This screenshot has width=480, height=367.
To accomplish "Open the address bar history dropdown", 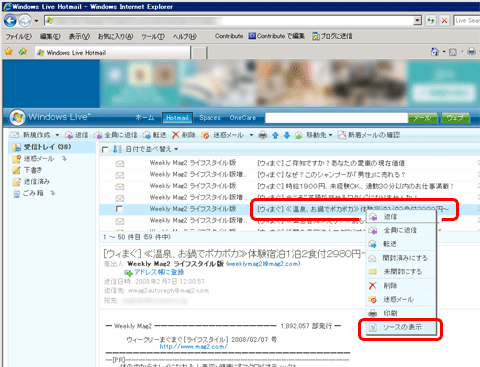I will (417, 21).
